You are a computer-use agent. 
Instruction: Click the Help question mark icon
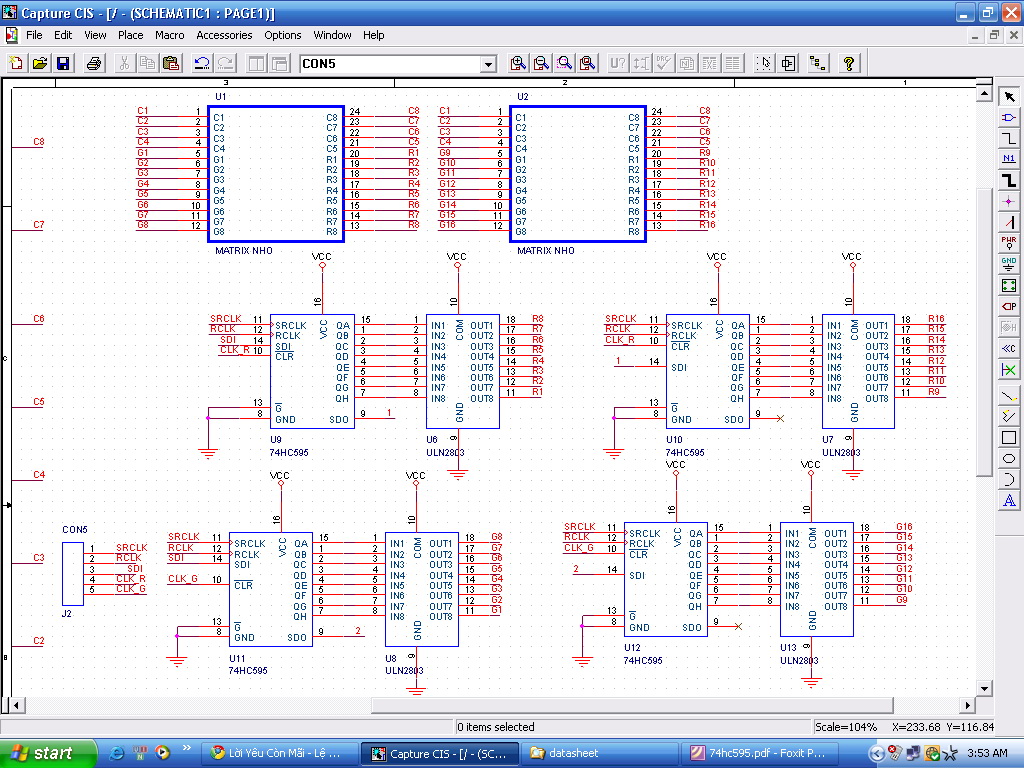point(849,64)
